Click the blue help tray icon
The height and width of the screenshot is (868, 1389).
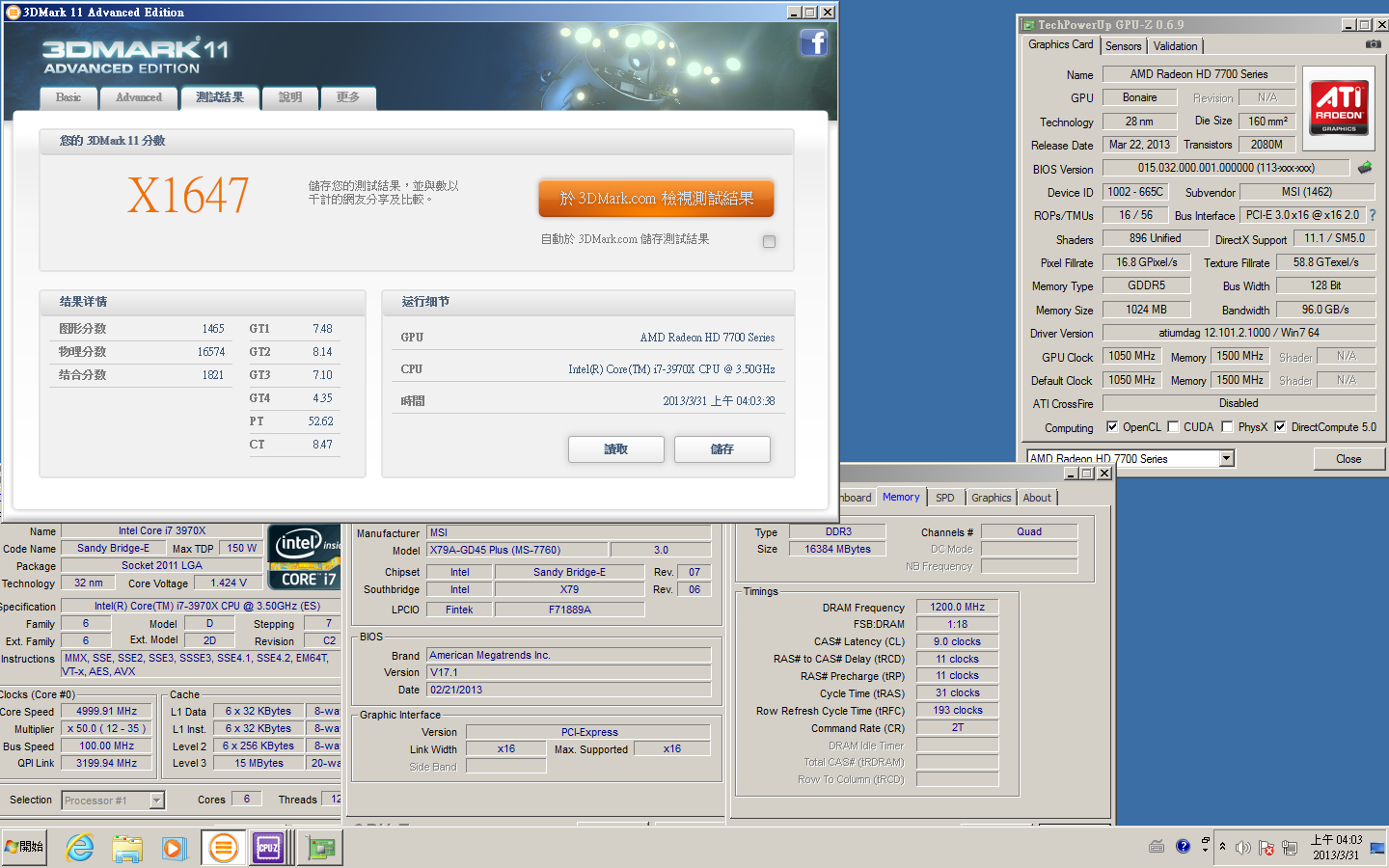[x=1184, y=847]
